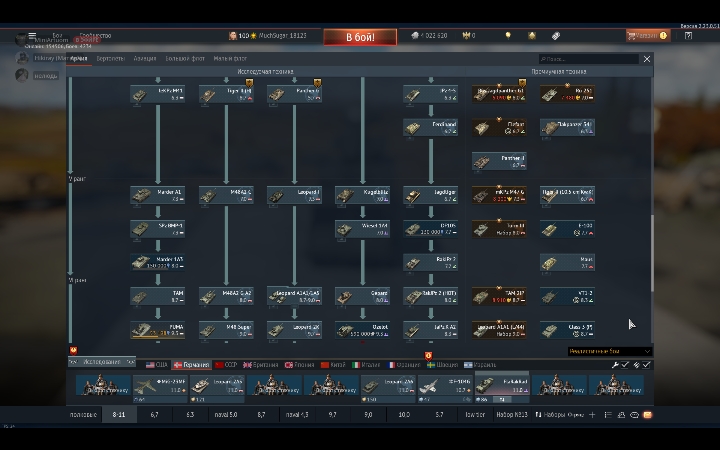720x450 pixels.
Task: Switch to the Большой флот tab
Action: point(185,58)
